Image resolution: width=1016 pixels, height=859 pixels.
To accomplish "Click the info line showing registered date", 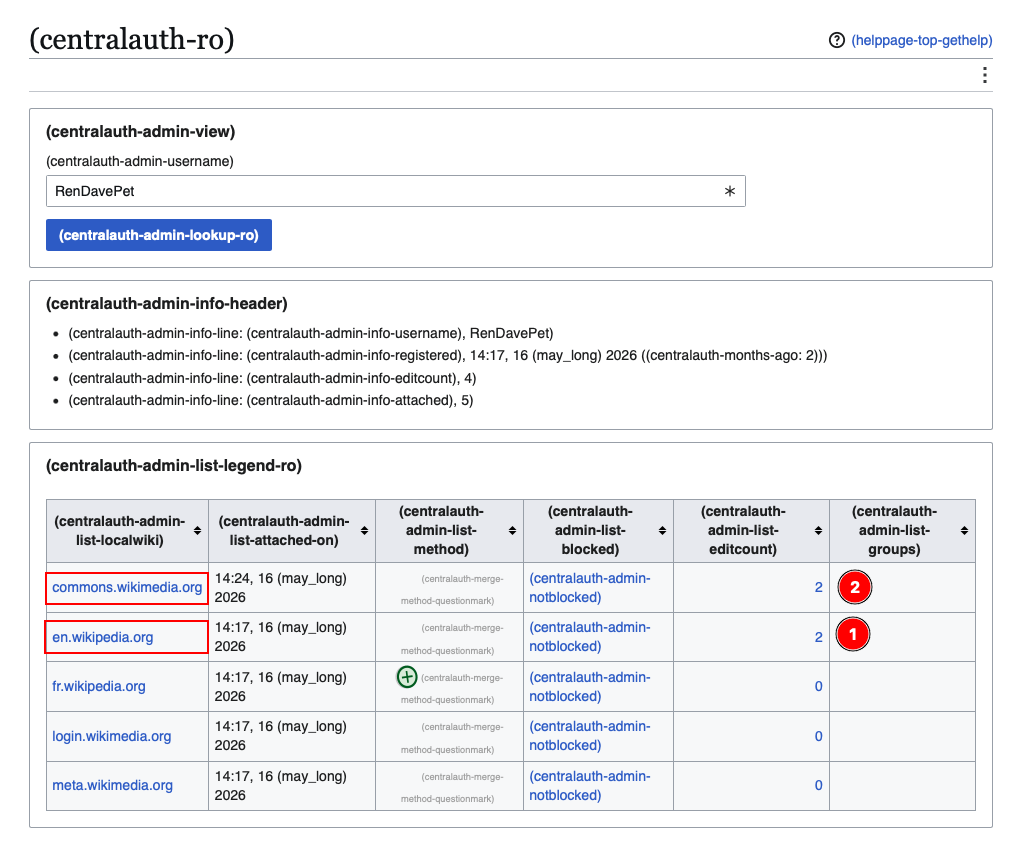I will tap(448, 356).
